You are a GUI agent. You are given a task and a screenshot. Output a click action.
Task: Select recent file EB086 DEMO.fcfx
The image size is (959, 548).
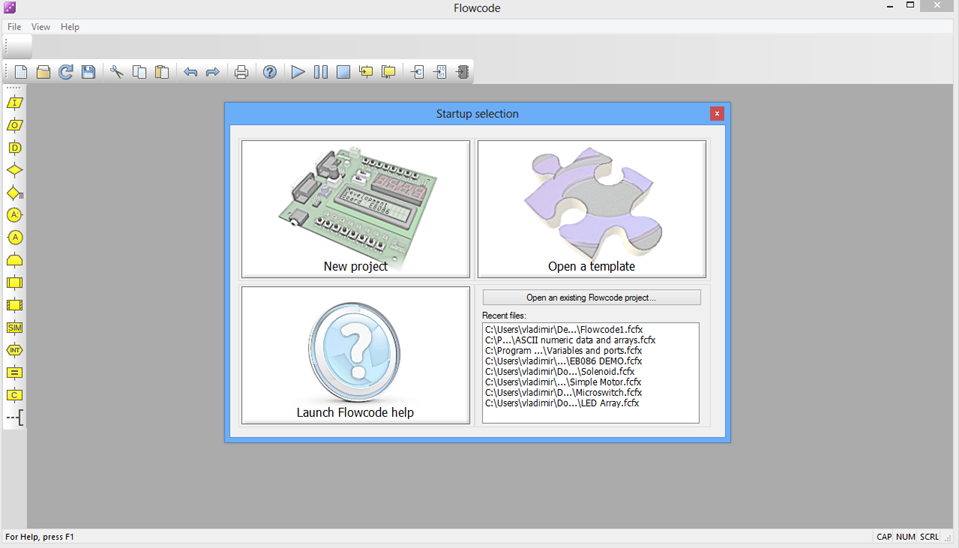click(x=563, y=361)
